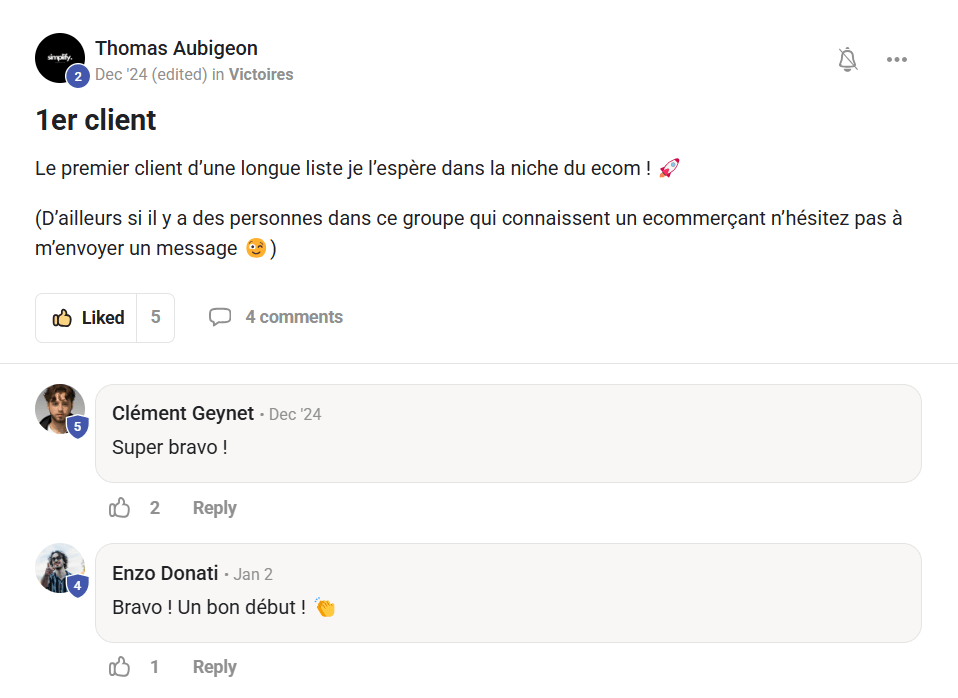The image size is (958, 698).
Task: Click the level 2 badge on Thomas's avatar
Action: (x=78, y=76)
